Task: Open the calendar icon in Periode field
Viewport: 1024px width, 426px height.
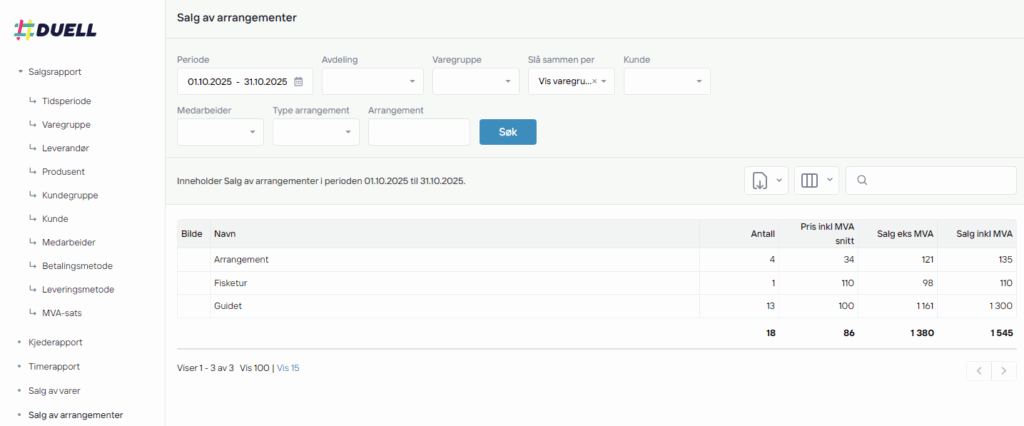Action: [x=298, y=82]
